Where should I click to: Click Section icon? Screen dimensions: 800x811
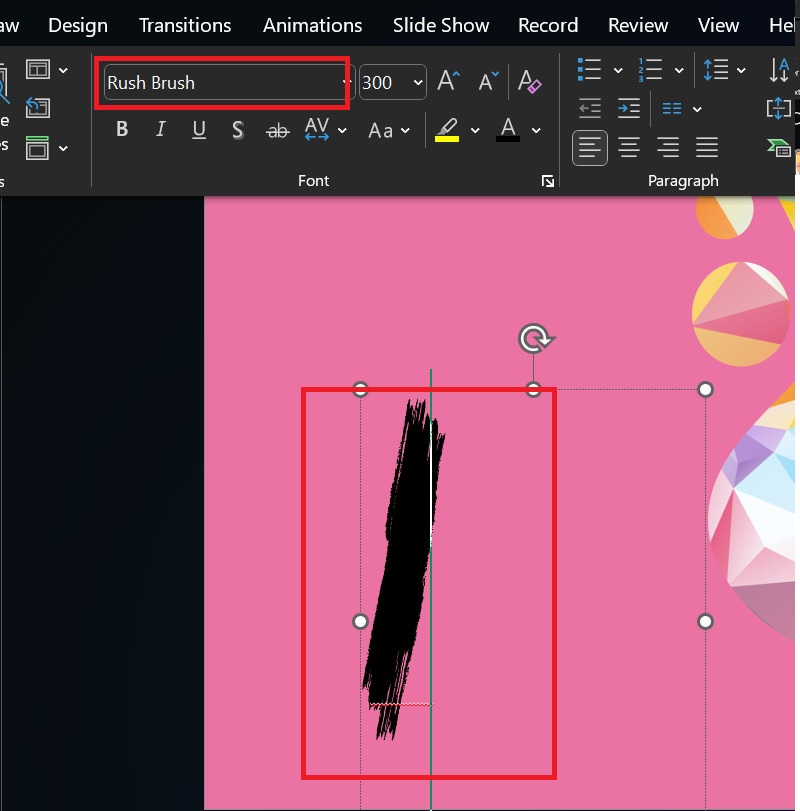coord(37,148)
